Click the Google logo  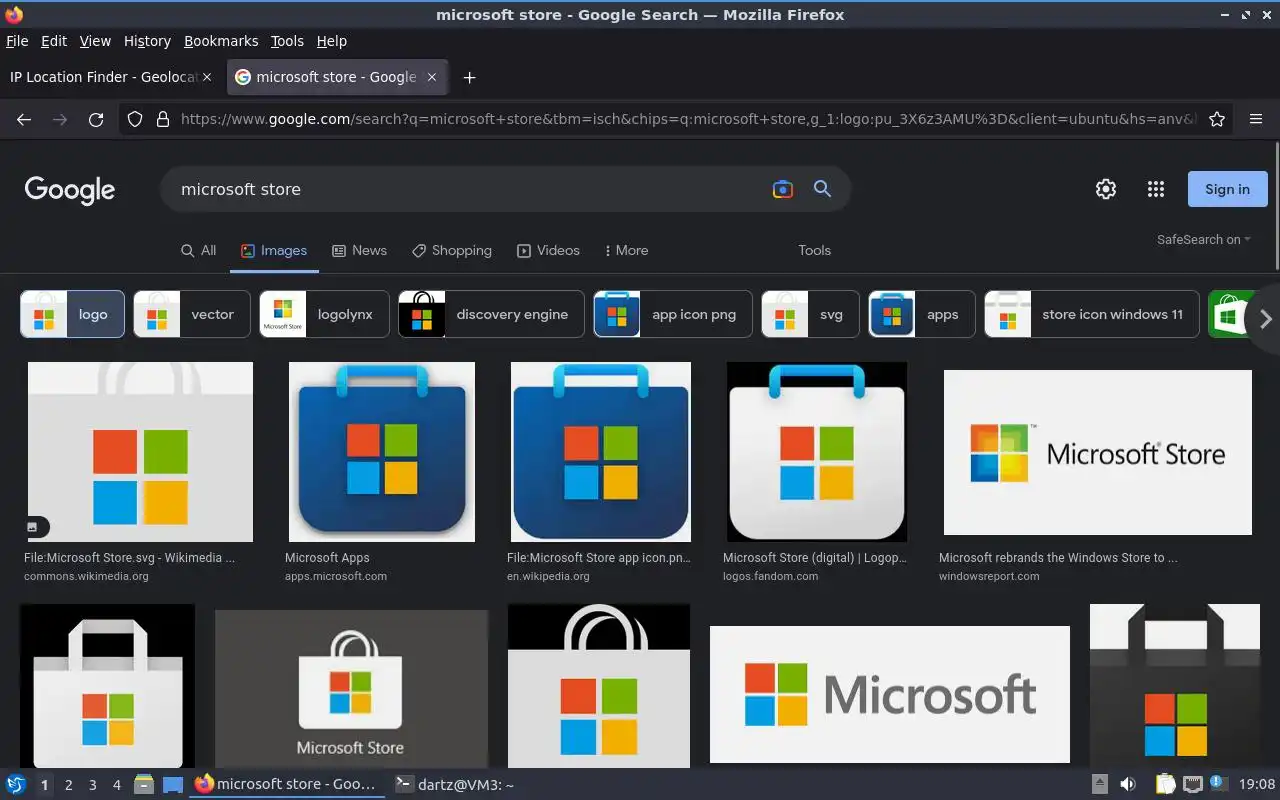[x=70, y=190]
